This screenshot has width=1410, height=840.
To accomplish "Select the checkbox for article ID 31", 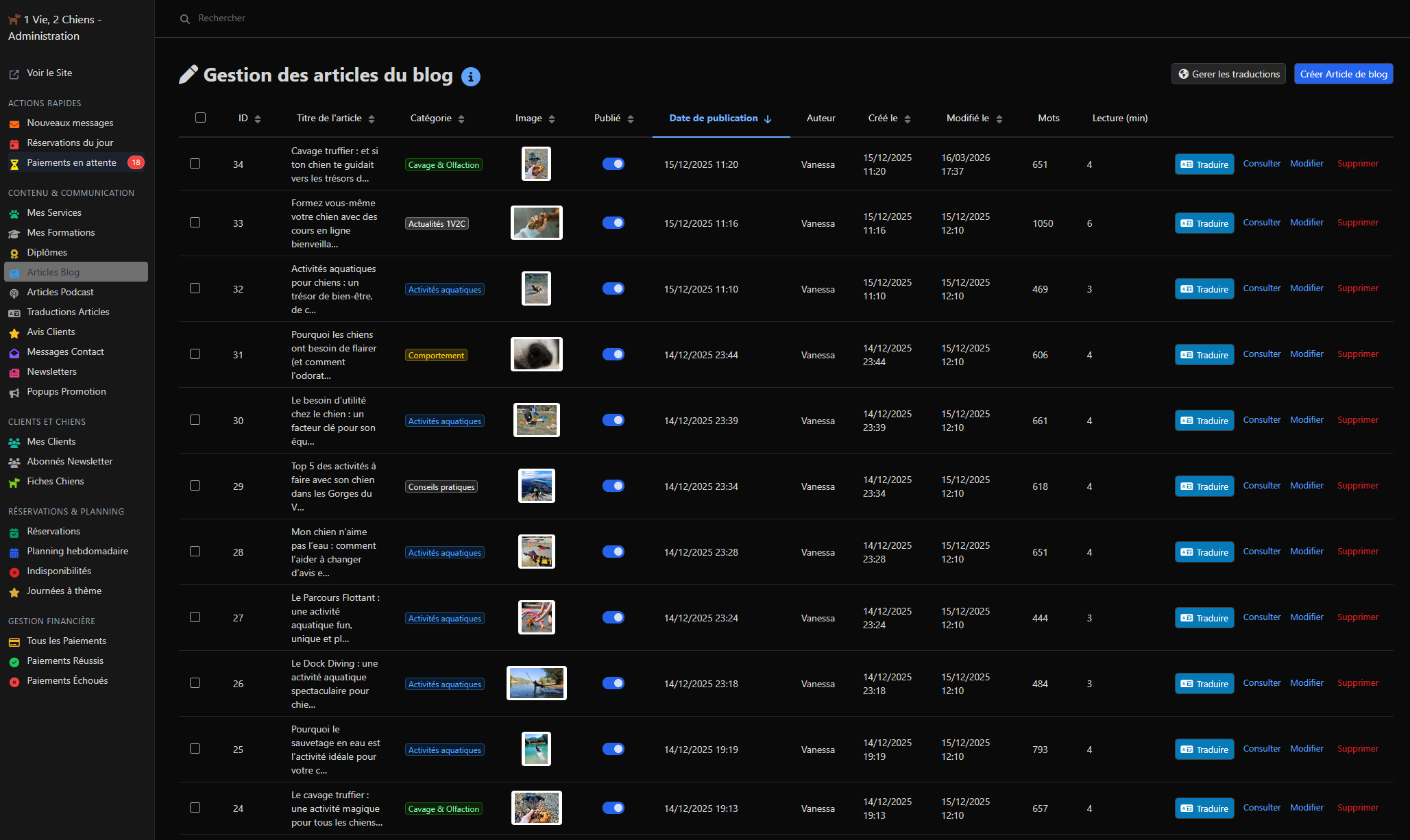I will click(195, 354).
